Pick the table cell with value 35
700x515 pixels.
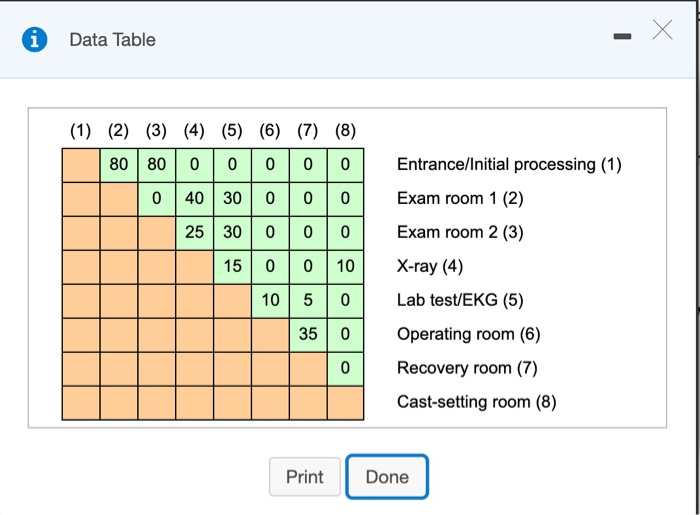tap(307, 335)
